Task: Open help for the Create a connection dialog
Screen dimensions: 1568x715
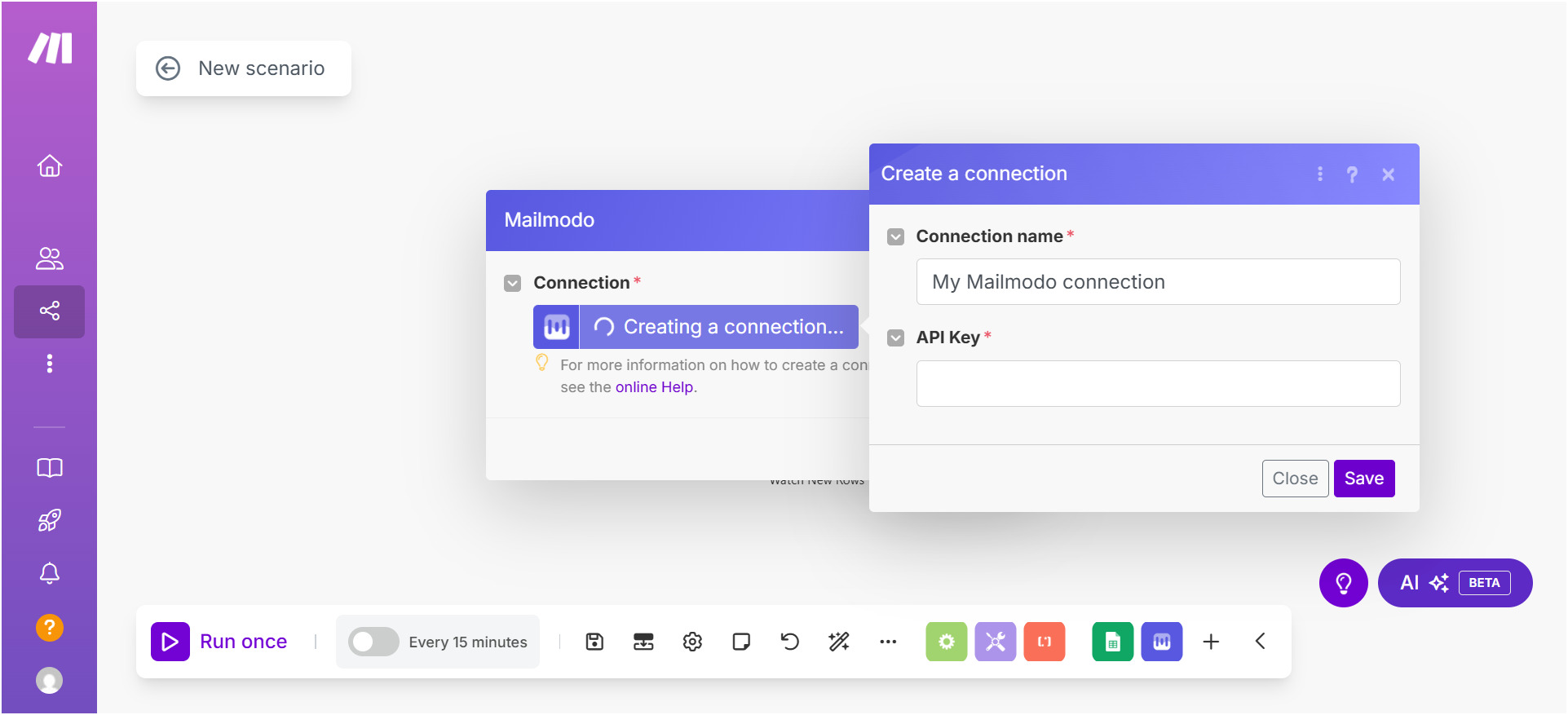Action: click(1352, 174)
